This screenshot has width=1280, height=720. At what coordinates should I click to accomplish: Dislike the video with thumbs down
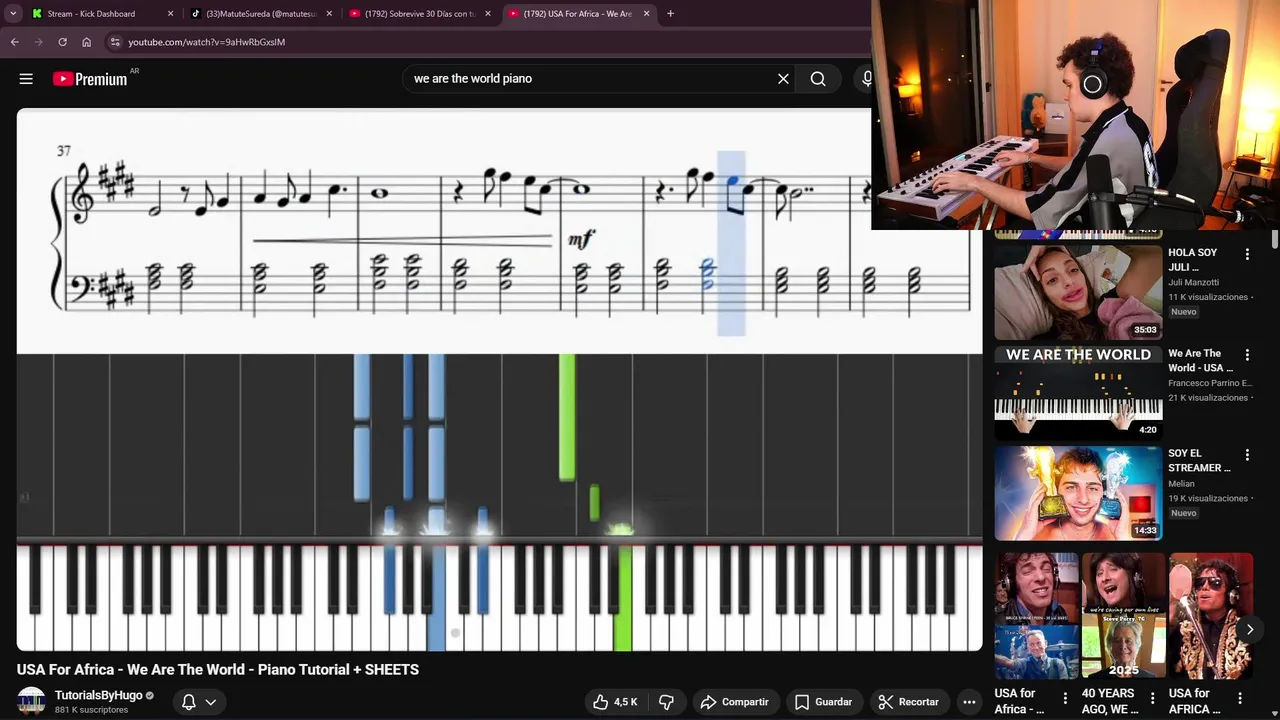[x=666, y=702]
